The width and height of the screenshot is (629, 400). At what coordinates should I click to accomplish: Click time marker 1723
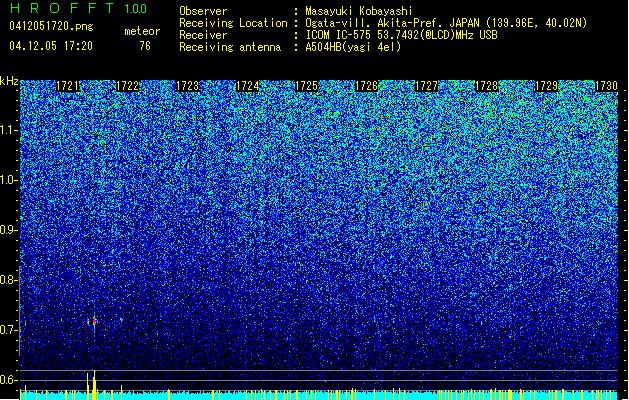click(x=187, y=86)
